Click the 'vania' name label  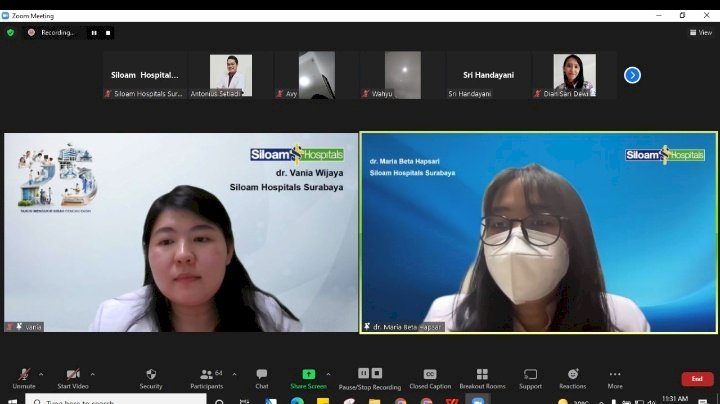tap(33, 327)
